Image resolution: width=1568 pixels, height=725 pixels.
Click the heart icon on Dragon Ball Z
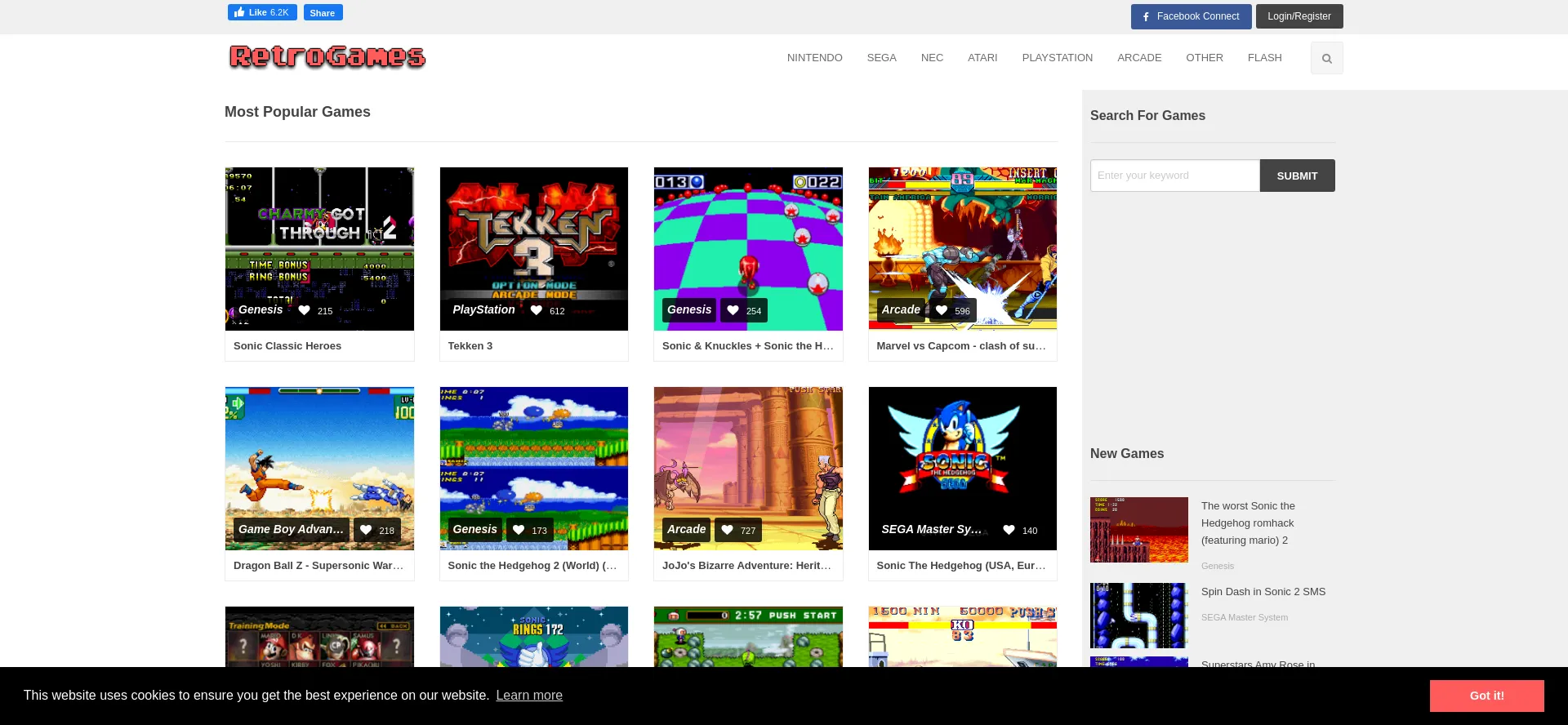(x=366, y=530)
